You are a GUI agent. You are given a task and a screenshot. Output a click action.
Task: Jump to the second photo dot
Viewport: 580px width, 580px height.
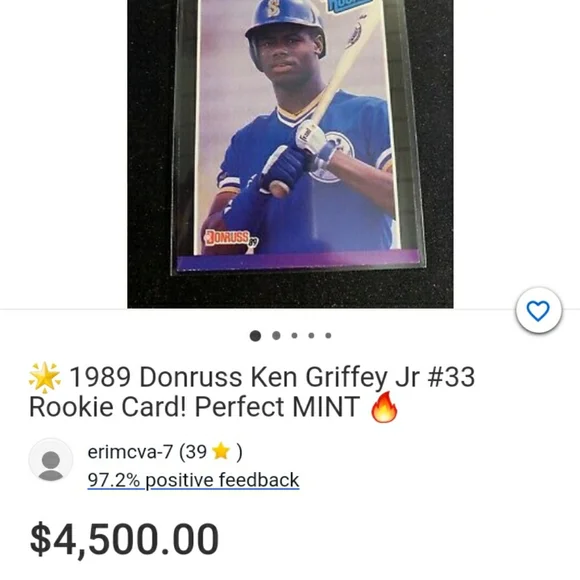(276, 335)
